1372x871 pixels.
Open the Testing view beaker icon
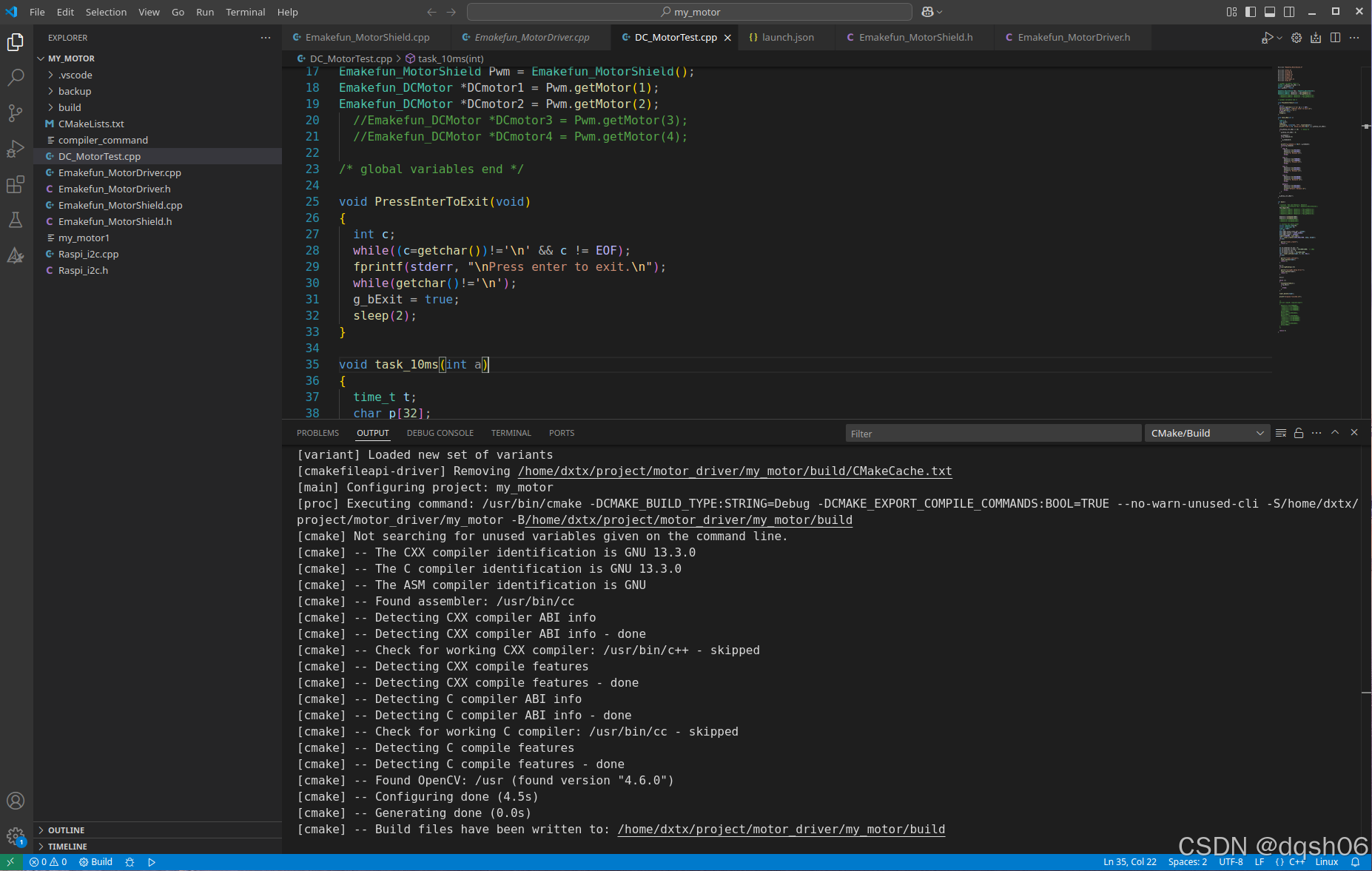click(x=16, y=220)
